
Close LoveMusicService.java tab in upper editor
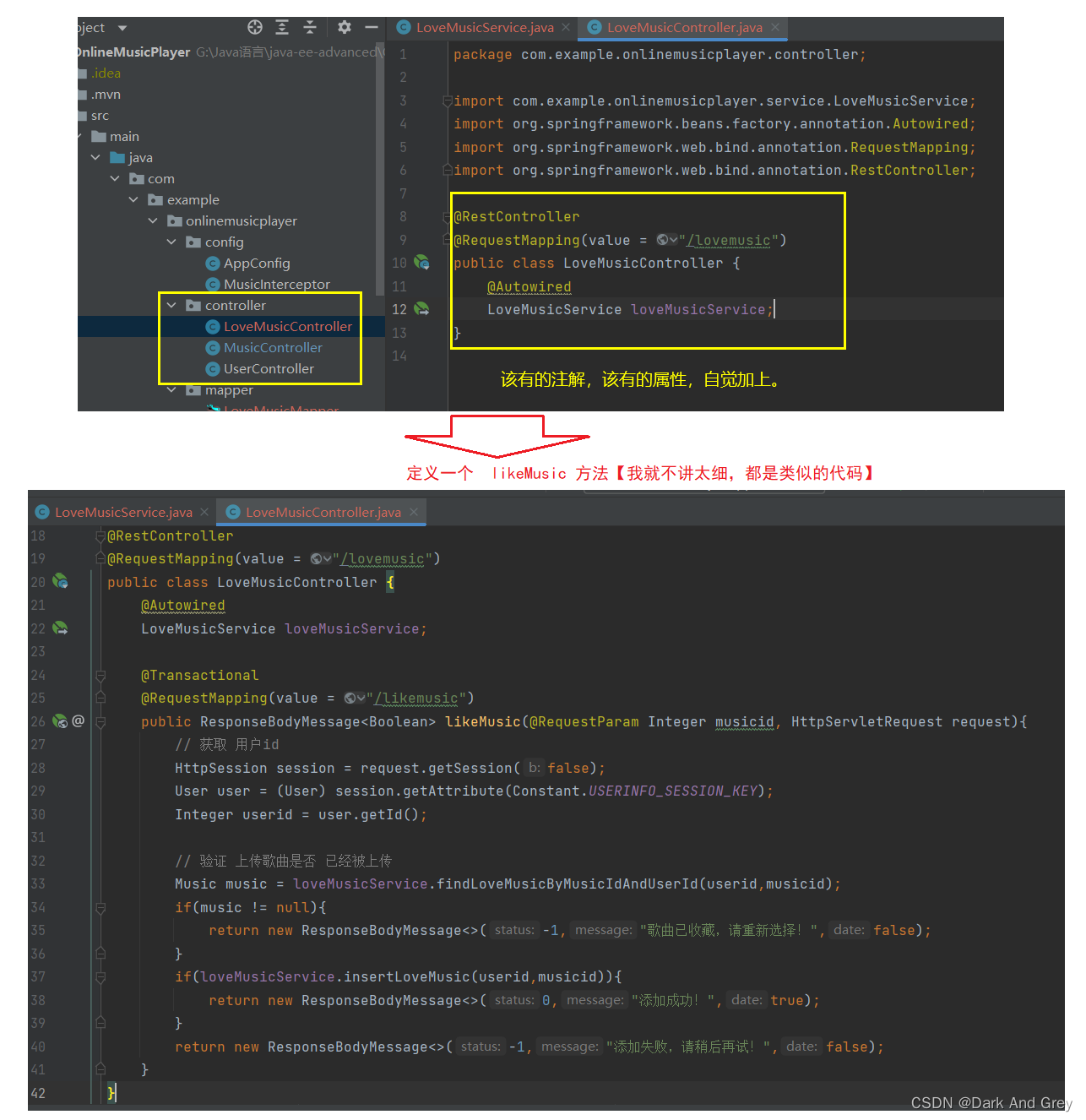[566, 28]
